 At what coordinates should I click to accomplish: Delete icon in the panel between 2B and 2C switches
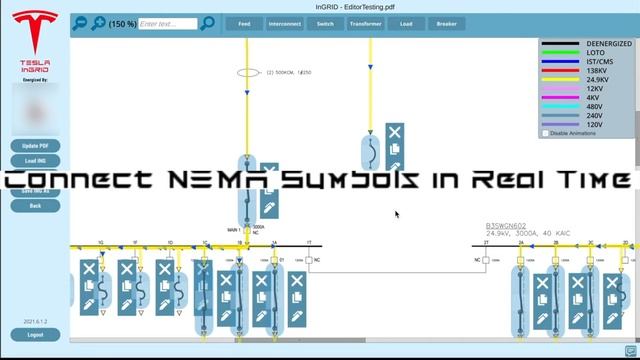(578, 282)
